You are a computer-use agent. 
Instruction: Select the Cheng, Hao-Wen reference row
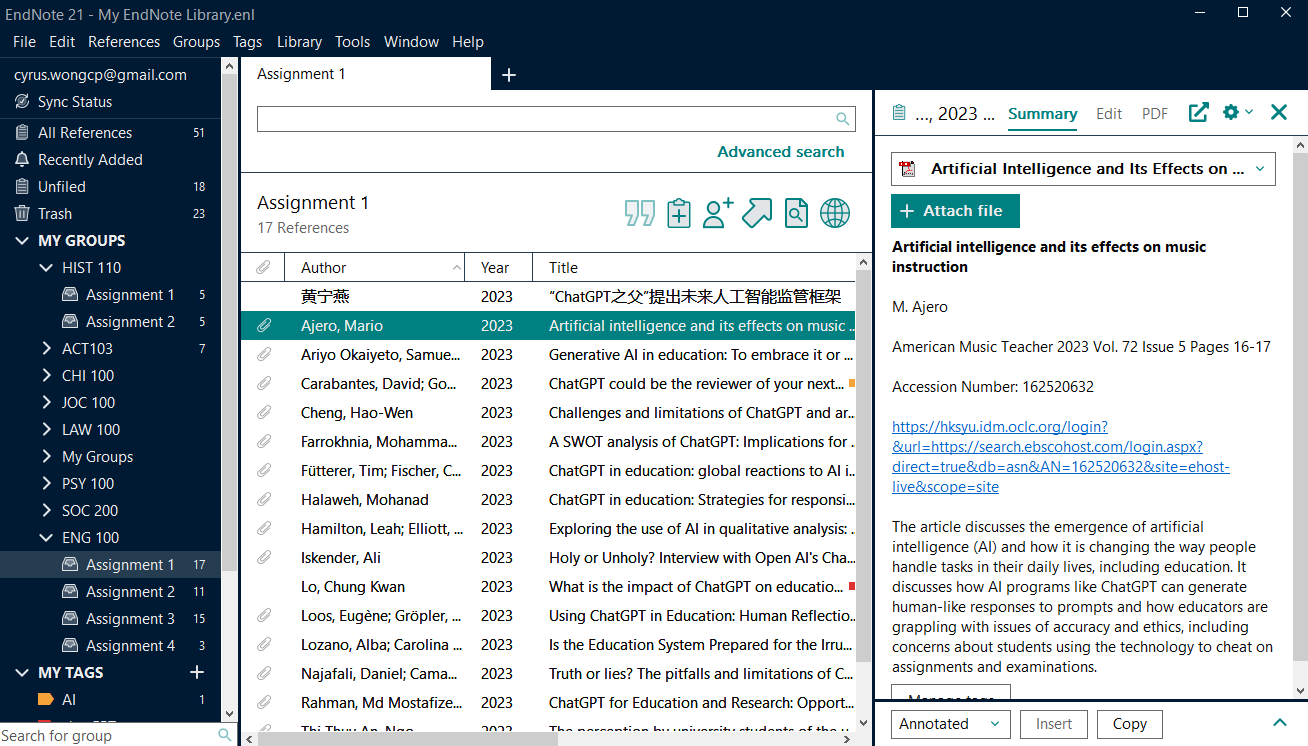click(548, 413)
